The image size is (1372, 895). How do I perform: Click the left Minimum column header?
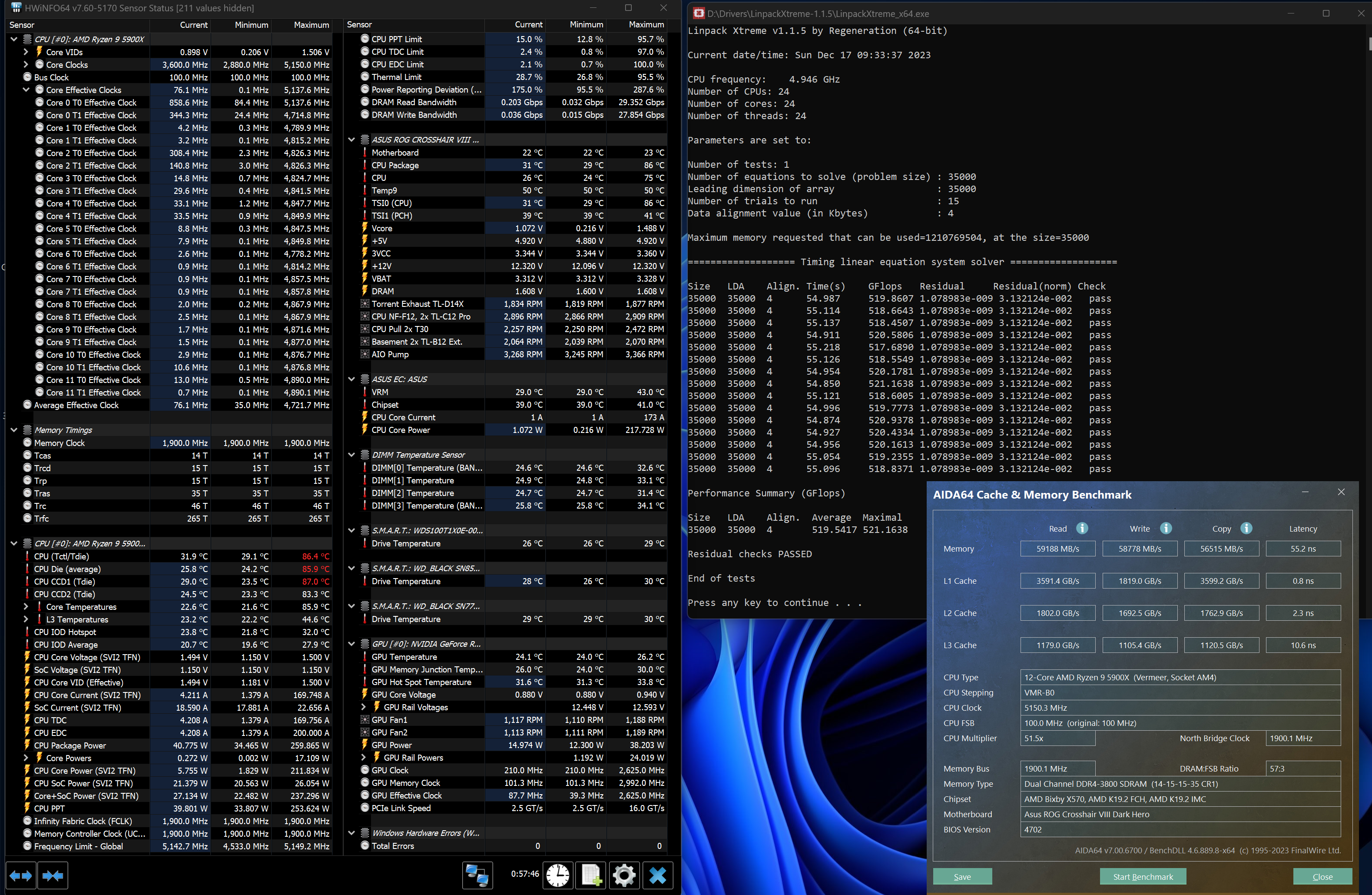click(x=241, y=25)
